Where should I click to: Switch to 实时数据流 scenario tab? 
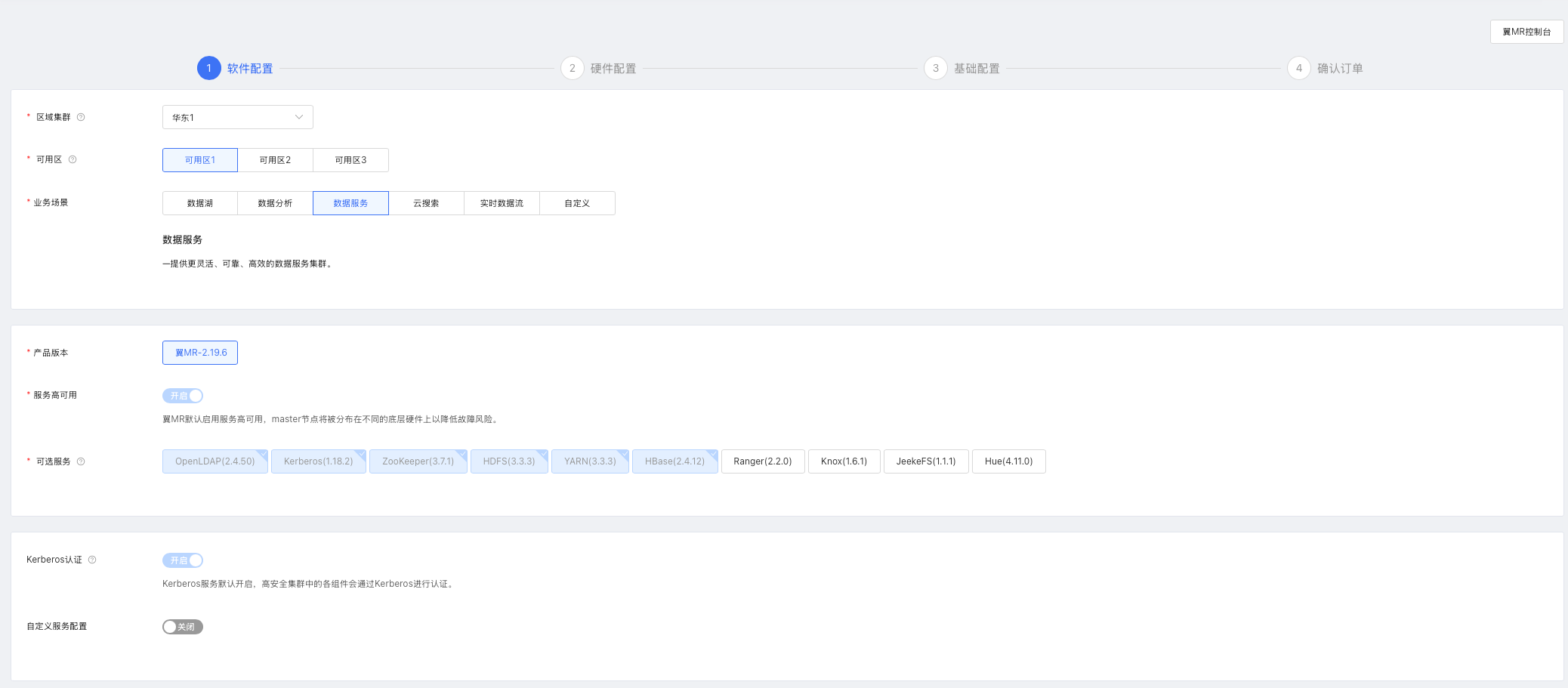tap(502, 203)
